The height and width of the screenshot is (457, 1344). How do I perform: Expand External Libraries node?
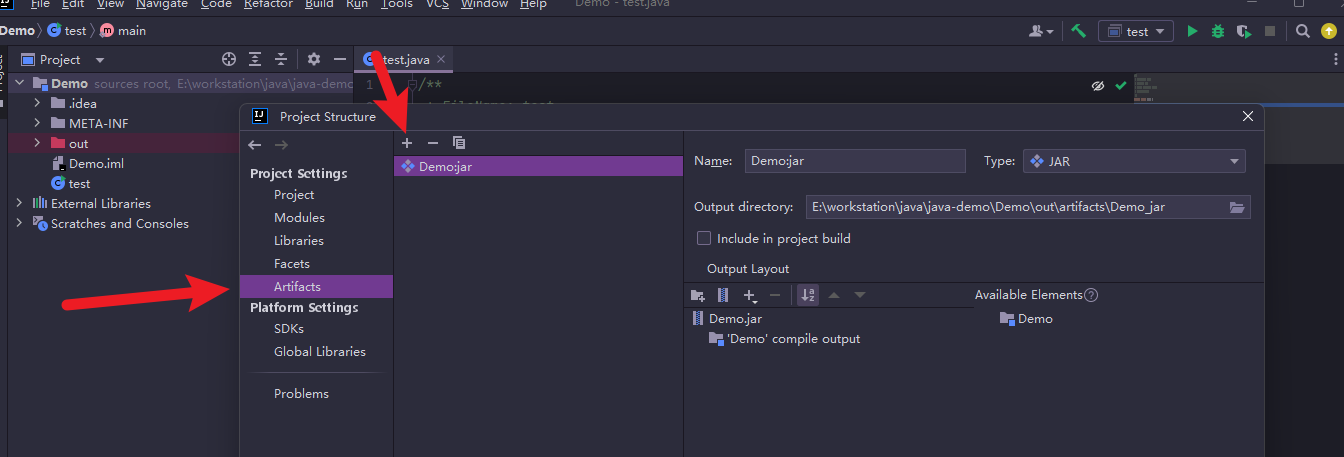(x=19, y=203)
